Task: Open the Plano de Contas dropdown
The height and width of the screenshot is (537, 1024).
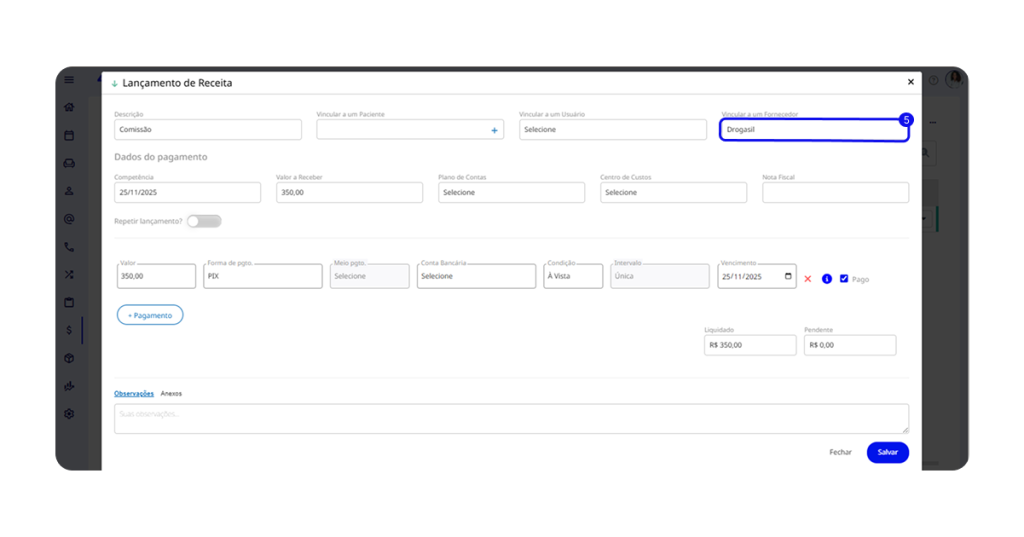Action: point(511,192)
